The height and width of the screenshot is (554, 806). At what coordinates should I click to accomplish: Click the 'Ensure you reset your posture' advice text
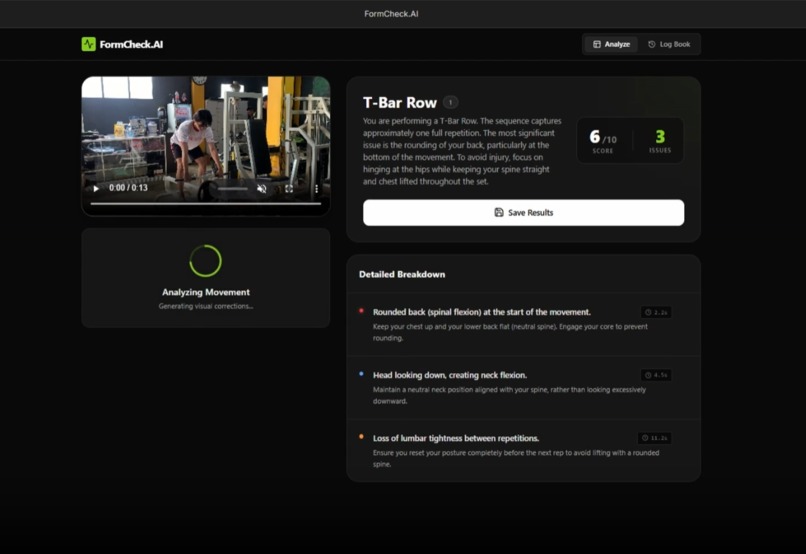pyautogui.click(x=516, y=458)
